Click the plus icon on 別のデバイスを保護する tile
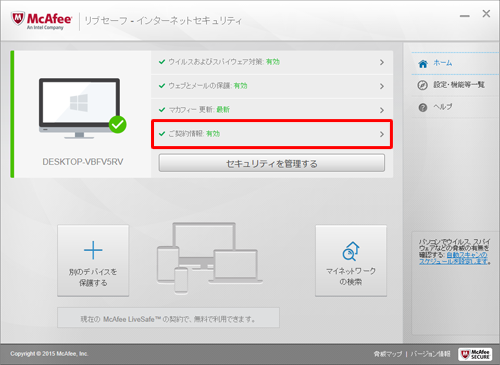The height and width of the screenshot is (365, 500). (x=93, y=250)
